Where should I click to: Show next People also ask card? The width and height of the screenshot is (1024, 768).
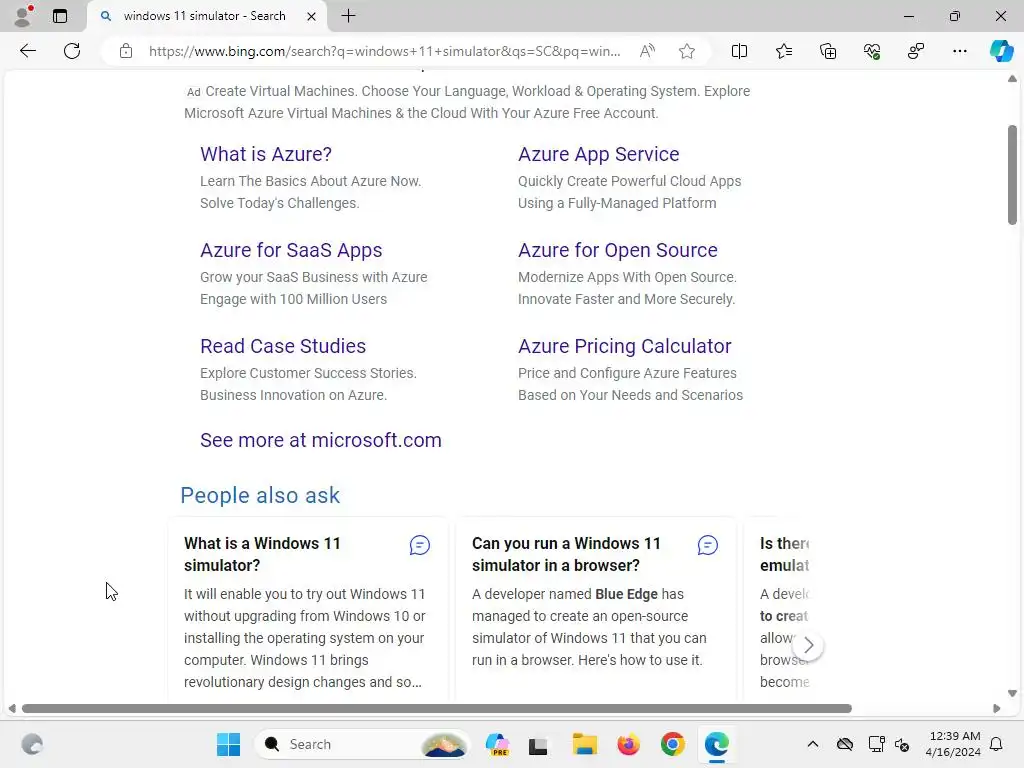pos(808,645)
